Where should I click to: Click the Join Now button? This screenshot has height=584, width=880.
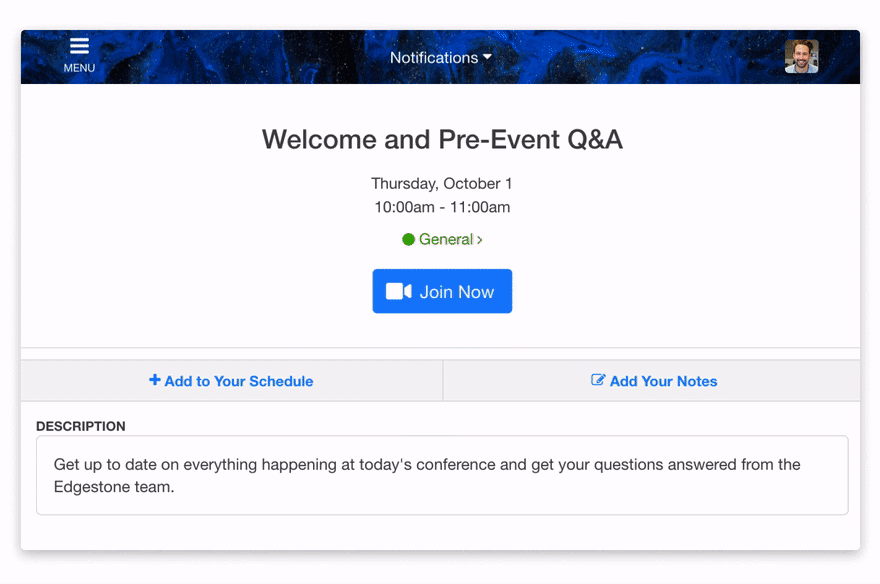442,291
